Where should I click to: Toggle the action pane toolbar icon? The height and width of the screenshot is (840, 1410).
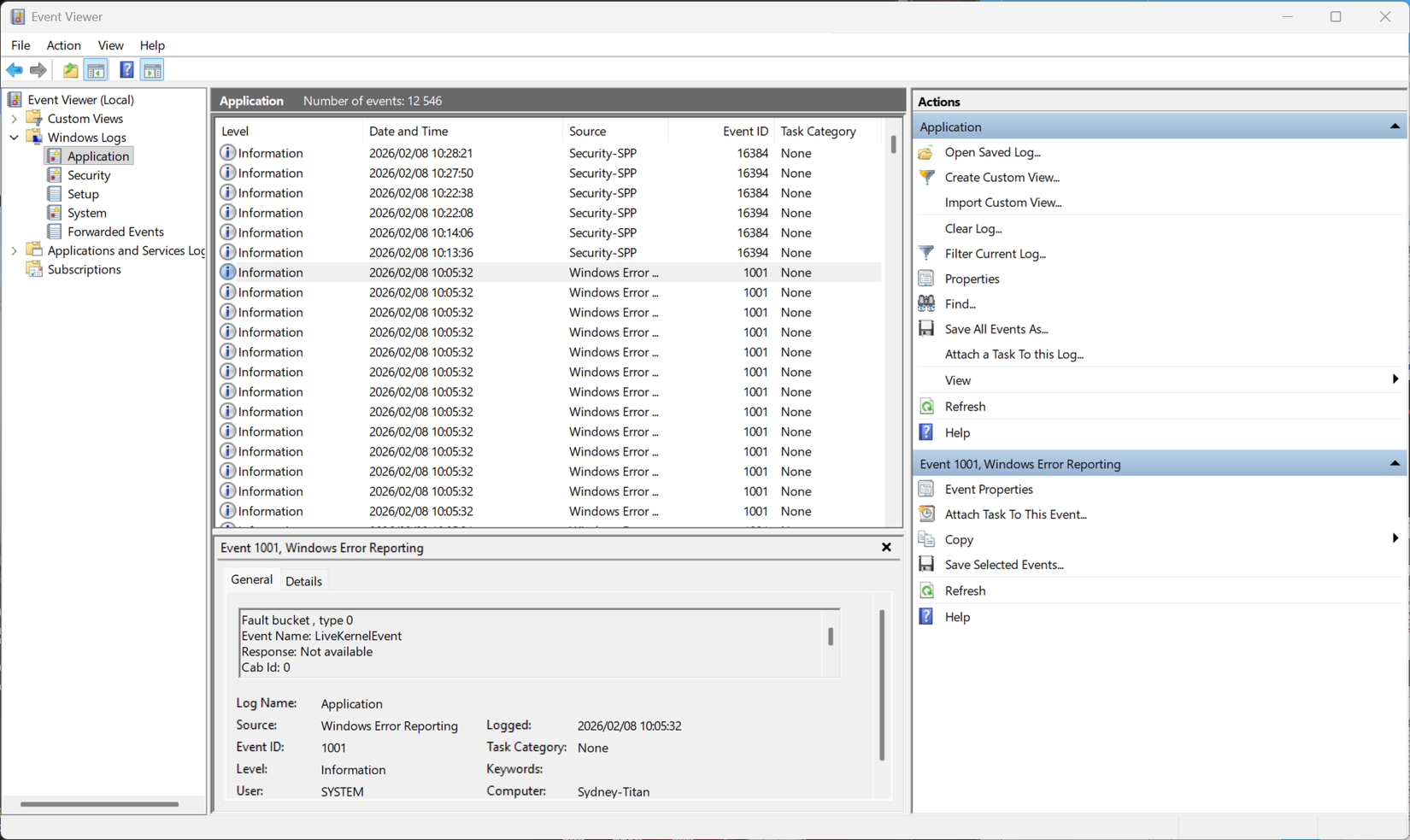point(152,69)
